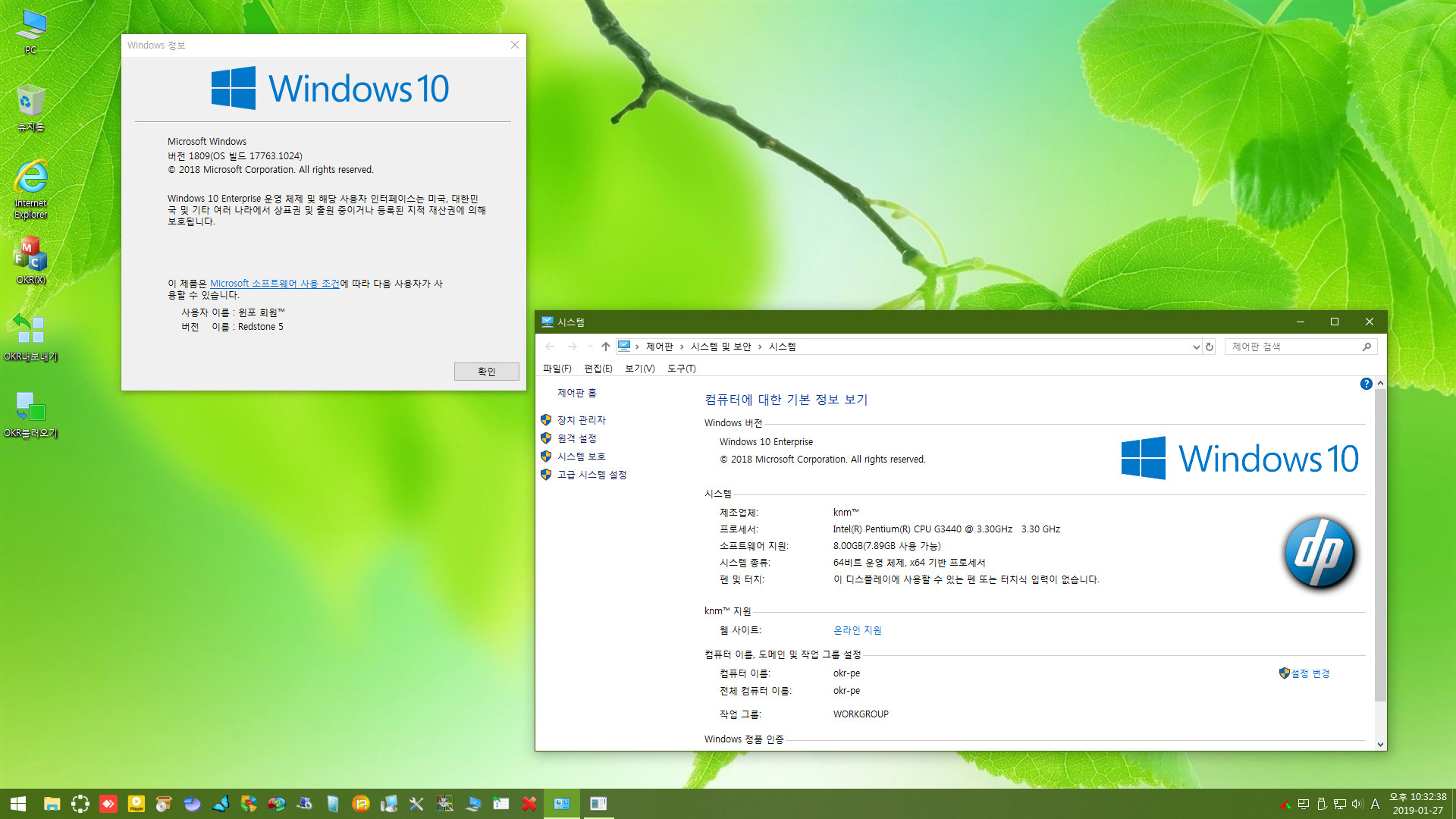Switch to the Windows 정보 taskbar button

click(x=598, y=804)
